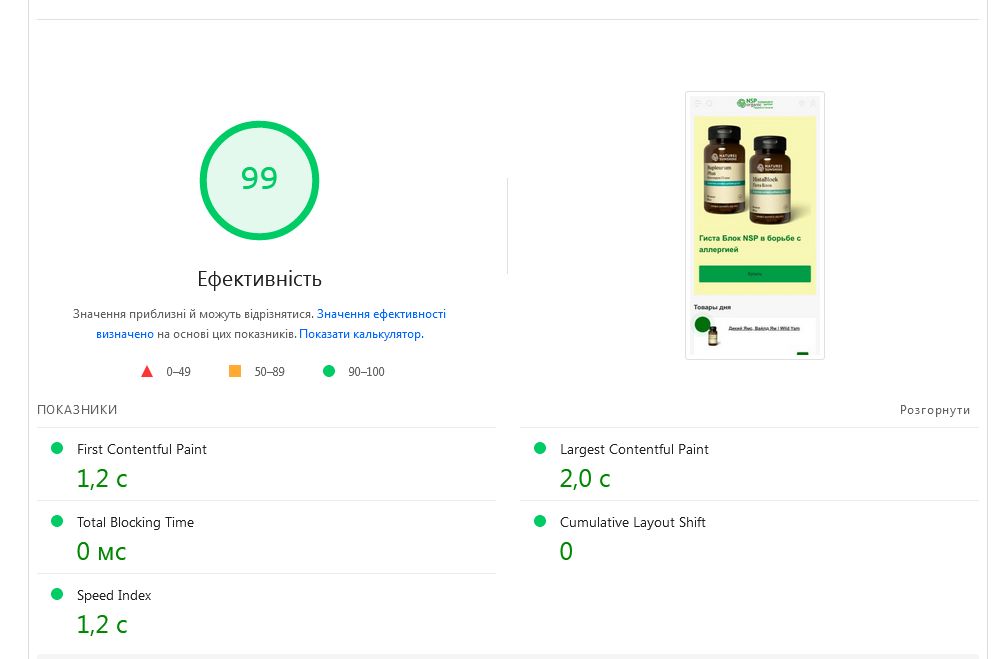Click the Ефективність category title

(259, 279)
